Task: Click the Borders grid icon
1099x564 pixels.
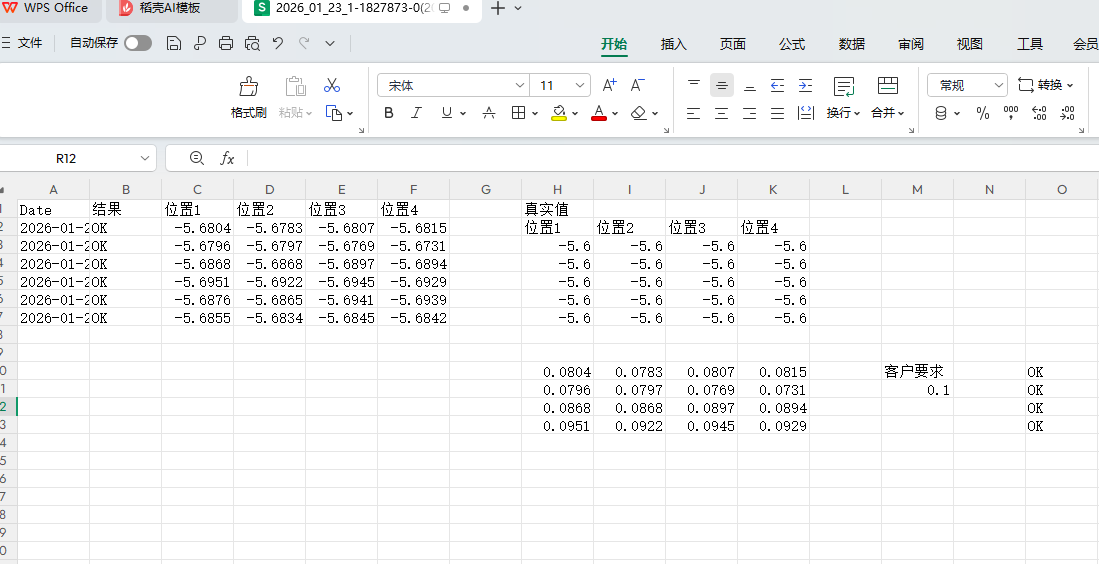Action: coord(519,113)
